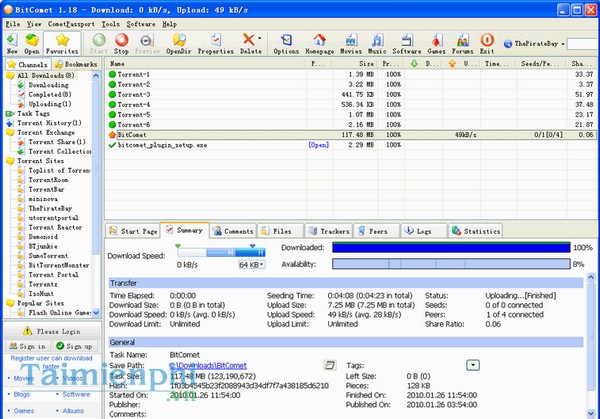
Task: Click the search input box in toolbar
Action: (x=583, y=44)
